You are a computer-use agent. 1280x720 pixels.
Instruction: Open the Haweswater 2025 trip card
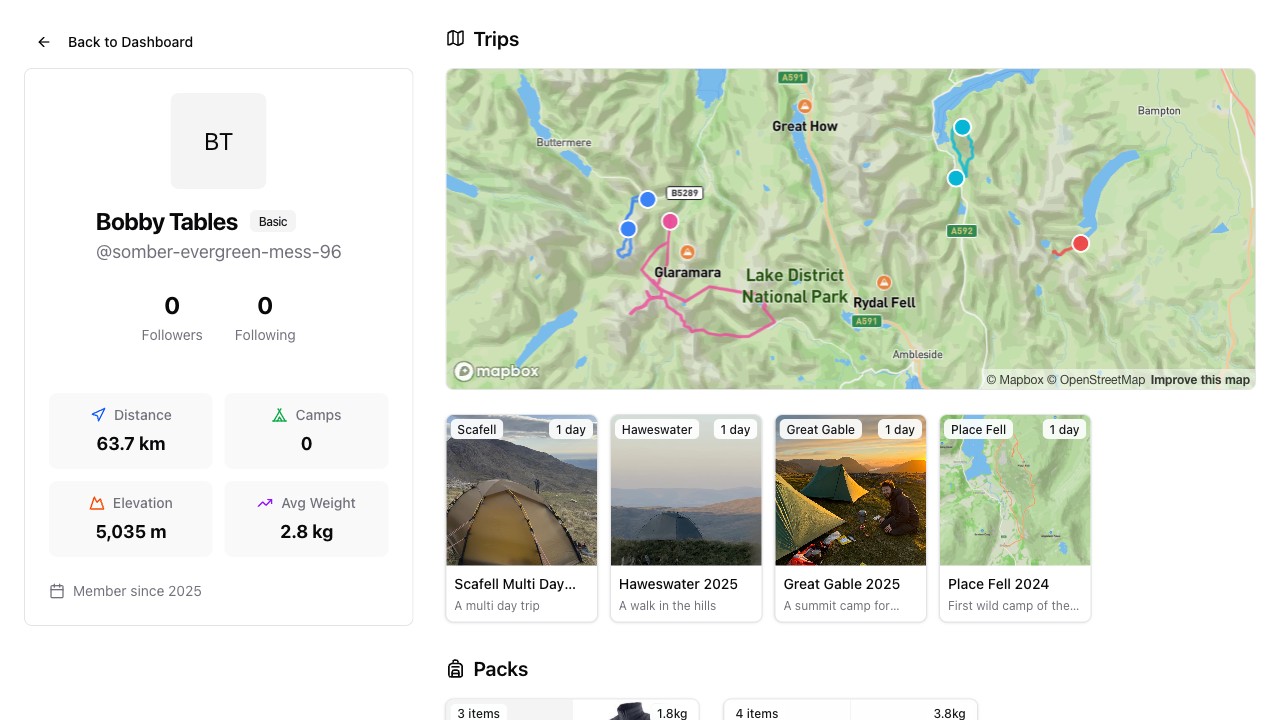(x=686, y=518)
